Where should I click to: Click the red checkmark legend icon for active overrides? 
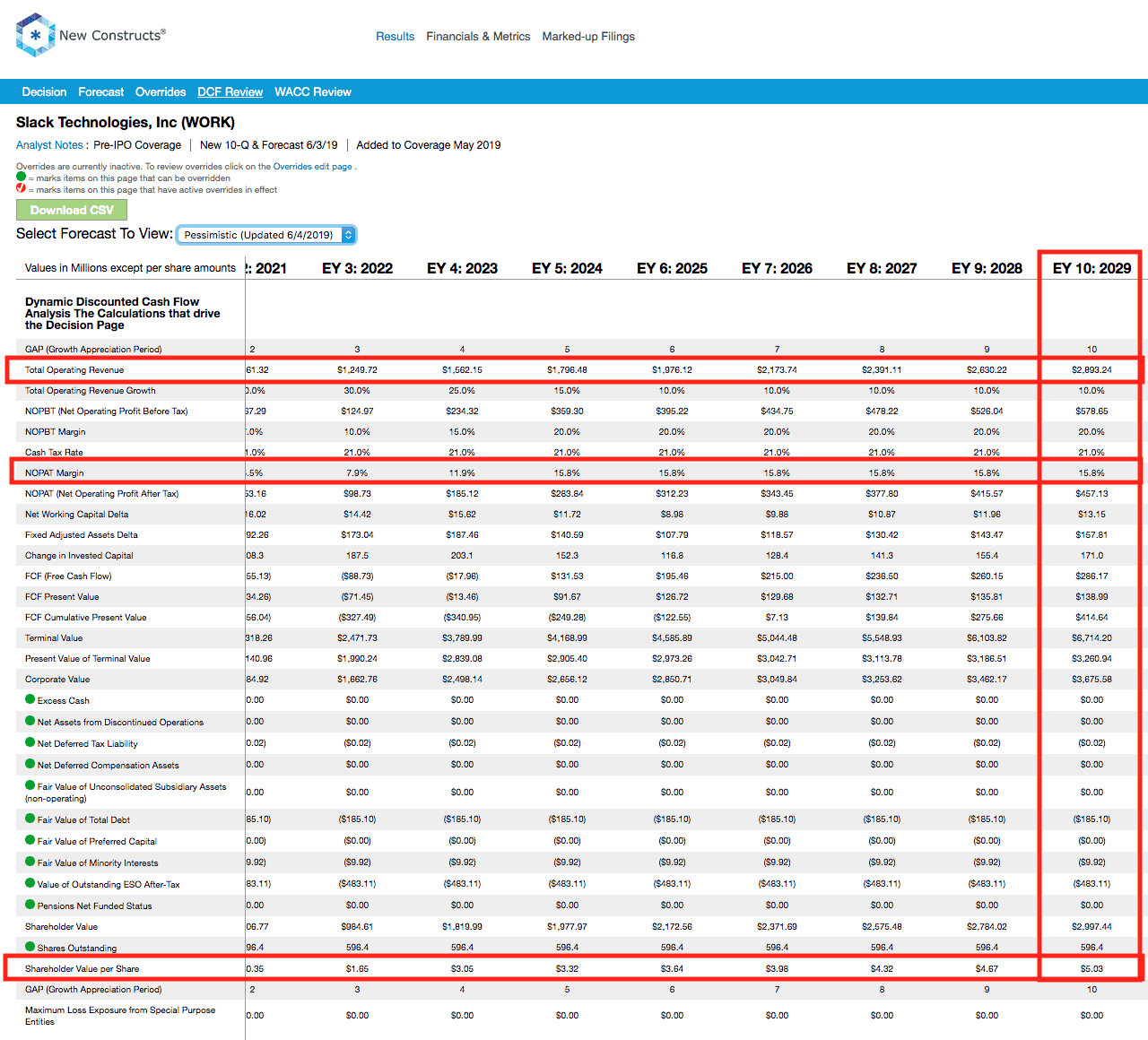21,188
